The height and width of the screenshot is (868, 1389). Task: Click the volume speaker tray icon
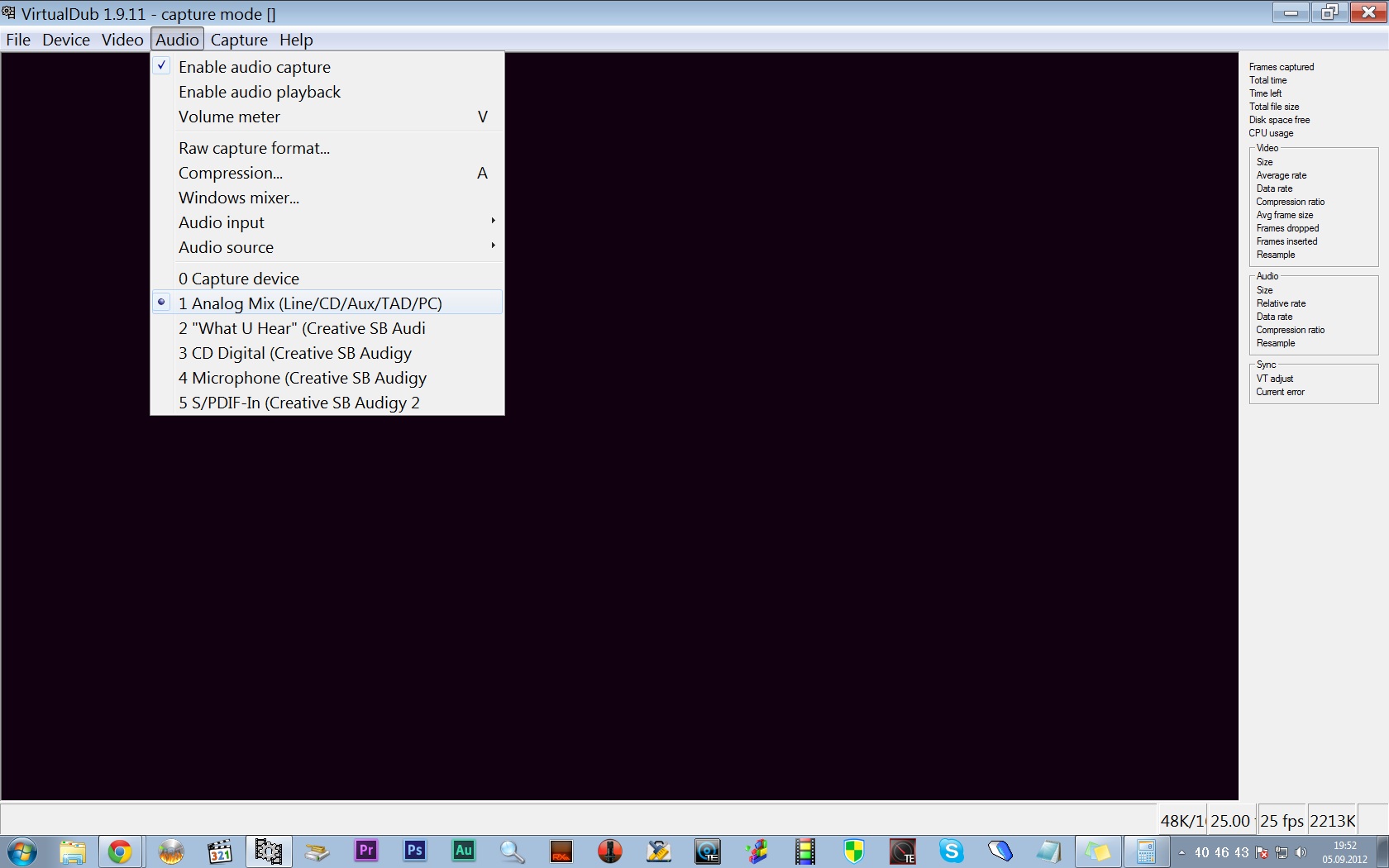coord(1301,852)
